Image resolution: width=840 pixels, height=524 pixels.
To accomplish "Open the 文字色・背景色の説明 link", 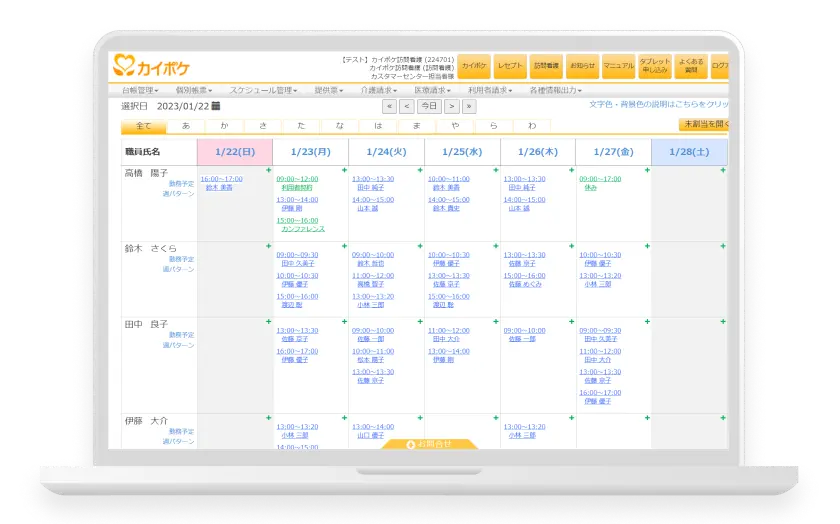I will coord(658,104).
